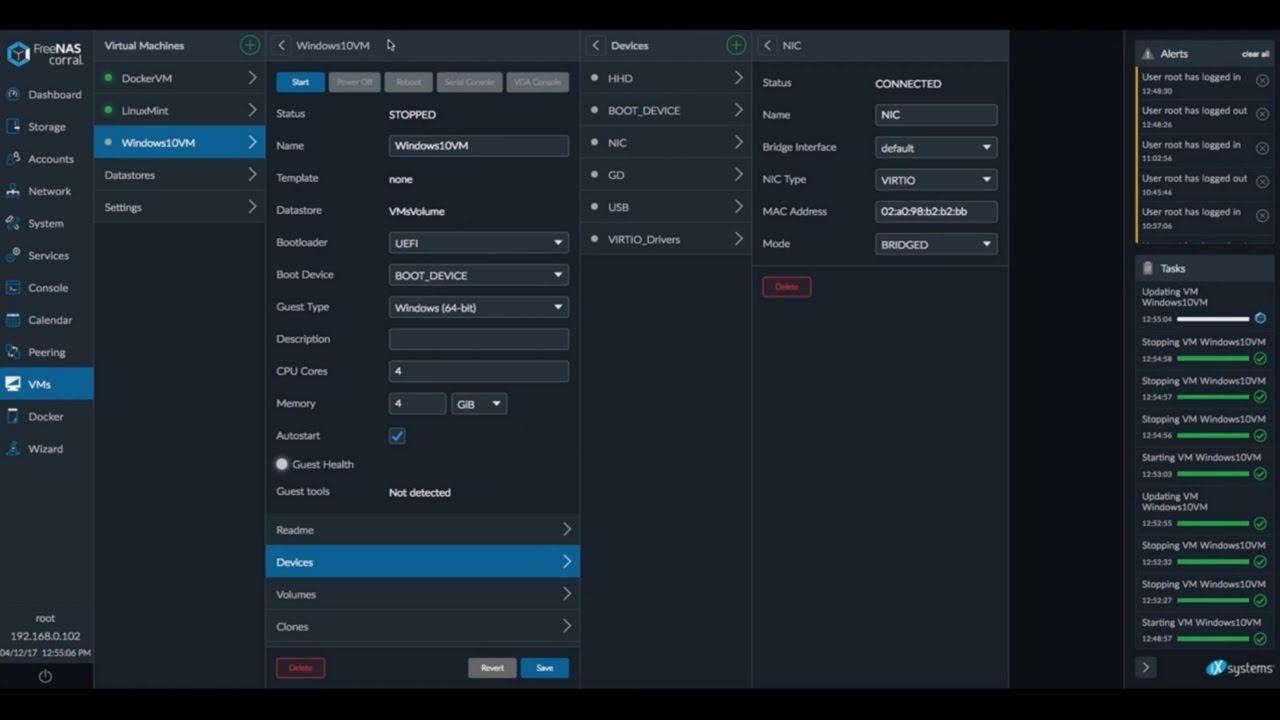
Task: Delete the NIC device
Action: 787,287
